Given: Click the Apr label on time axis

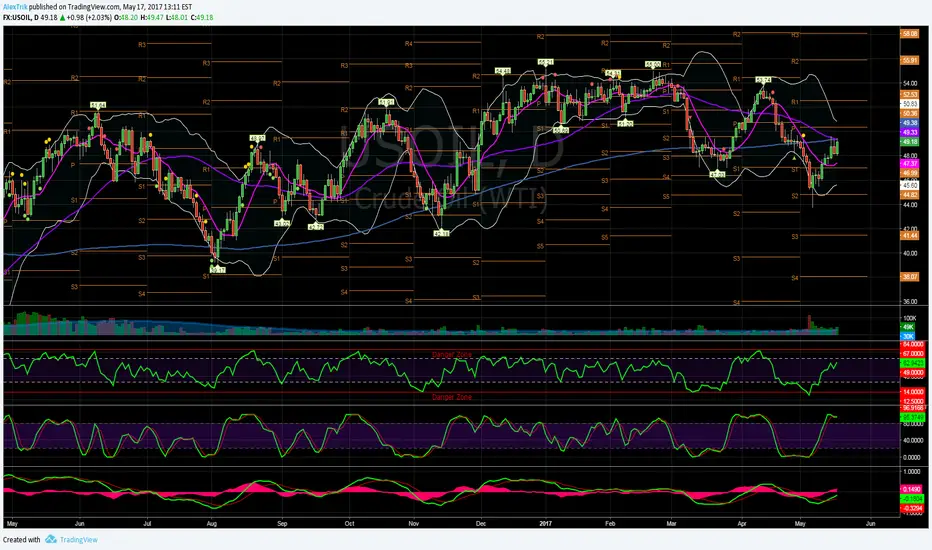Looking at the screenshot, I should (x=742, y=524).
